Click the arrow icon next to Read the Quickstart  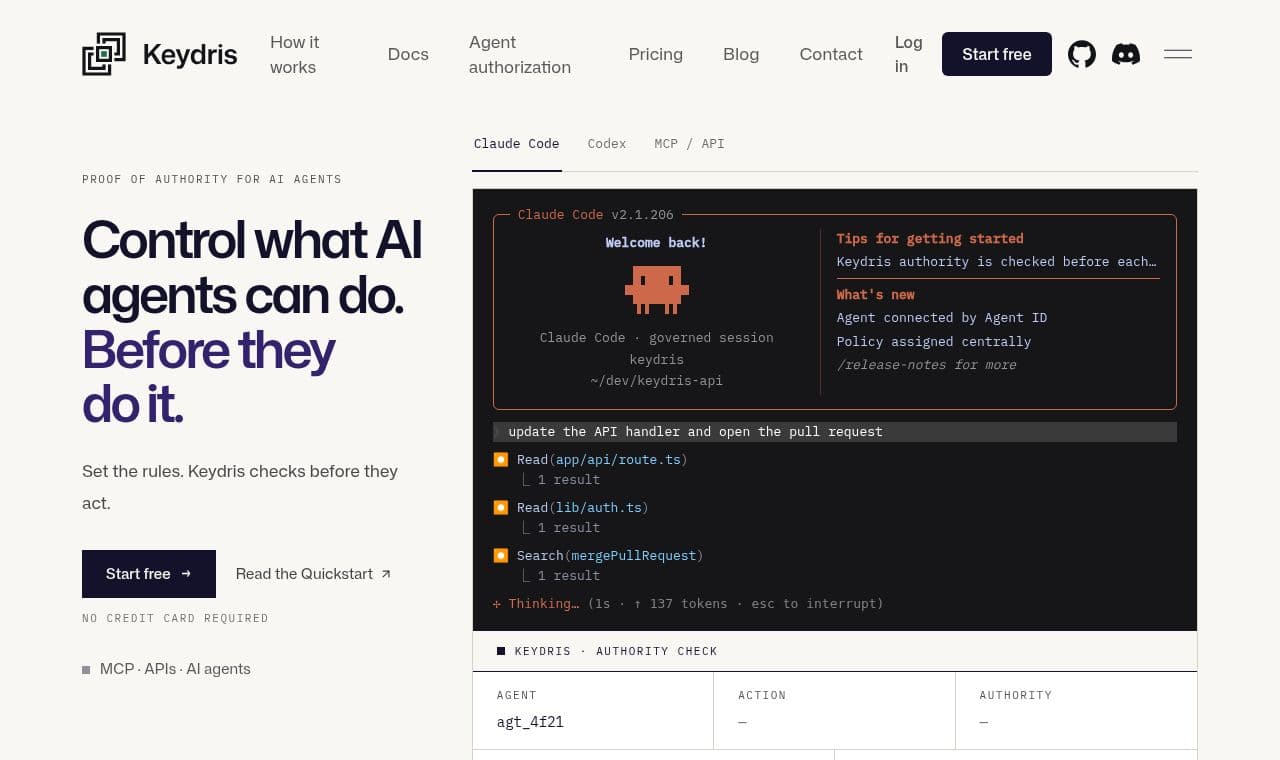tap(386, 574)
